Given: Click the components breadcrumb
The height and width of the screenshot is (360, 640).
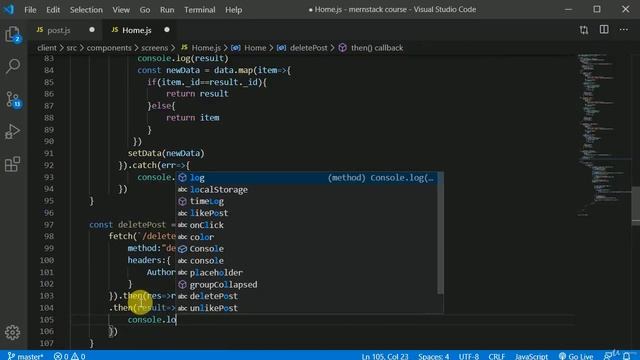Looking at the screenshot, I should (x=109, y=48).
